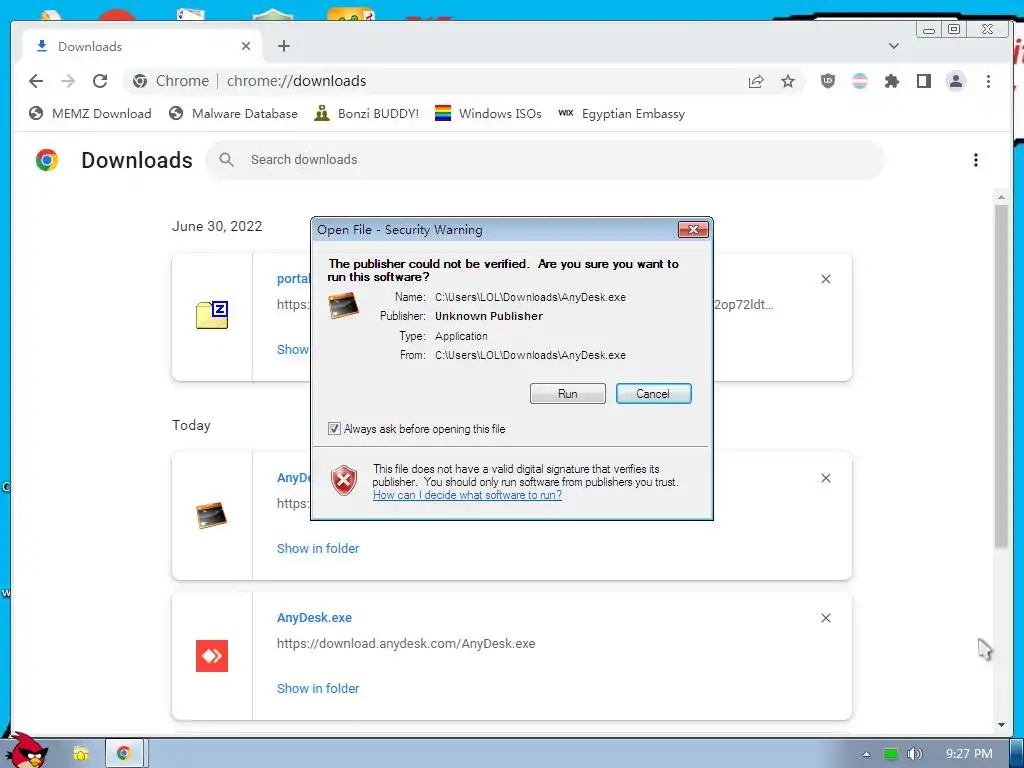The height and width of the screenshot is (768, 1024).
Task: Open the Extensions puzzle piece menu
Action: (891, 81)
